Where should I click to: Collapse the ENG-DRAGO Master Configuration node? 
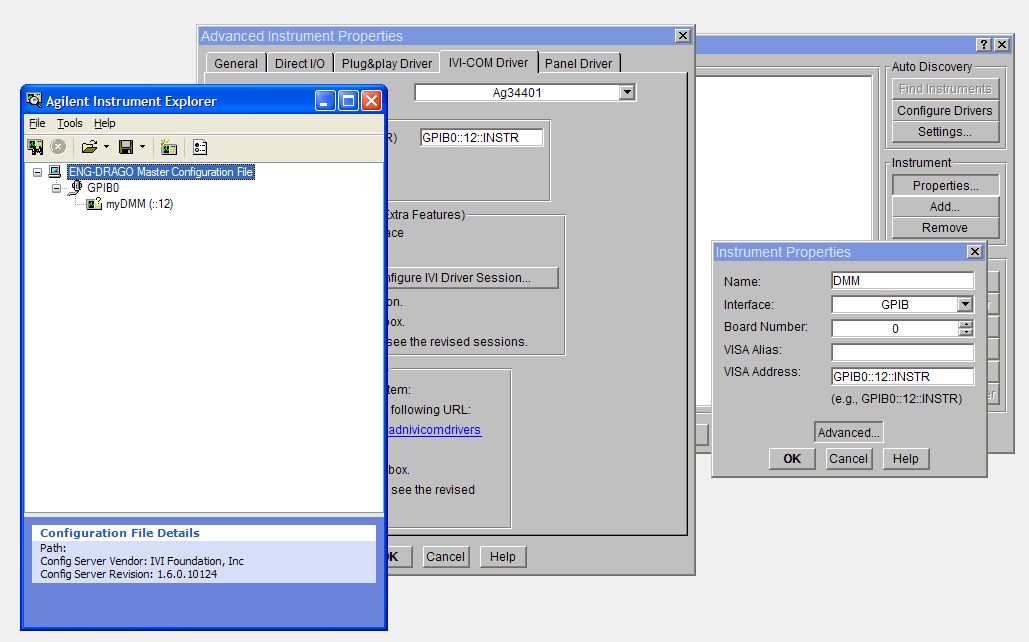[37, 172]
